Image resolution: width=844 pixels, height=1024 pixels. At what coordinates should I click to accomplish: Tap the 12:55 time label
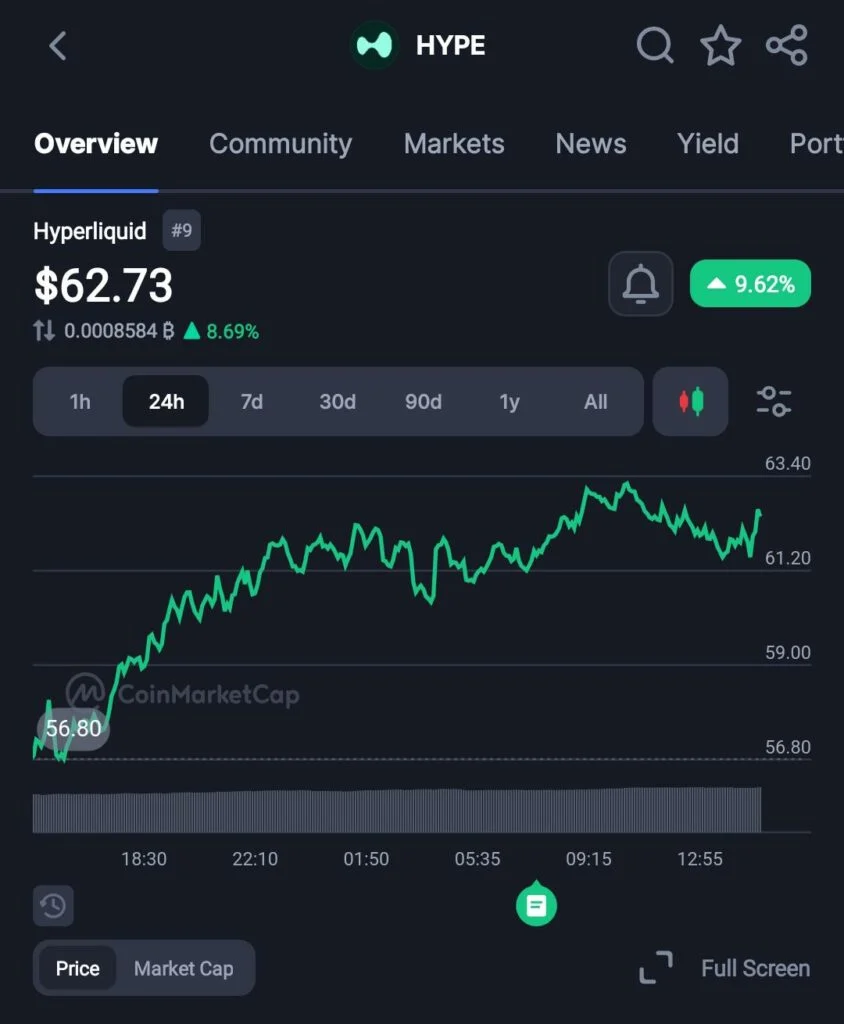tap(700, 858)
